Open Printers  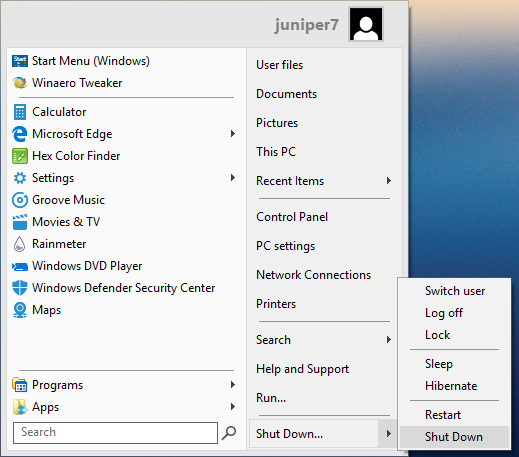pyautogui.click(x=276, y=304)
